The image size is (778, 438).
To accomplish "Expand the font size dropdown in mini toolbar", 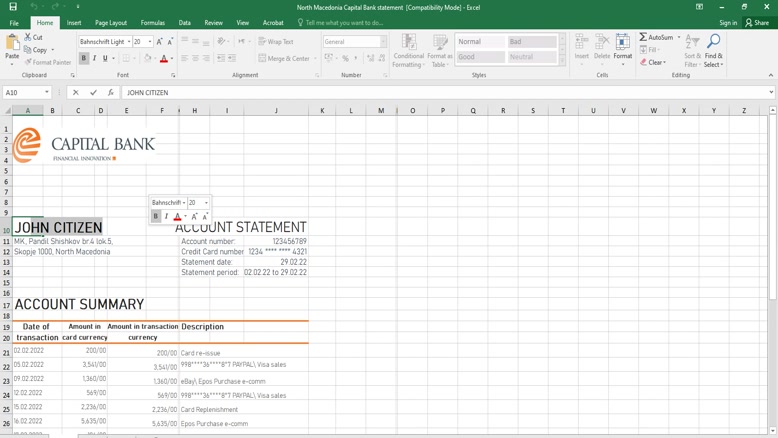I will click(x=206, y=203).
